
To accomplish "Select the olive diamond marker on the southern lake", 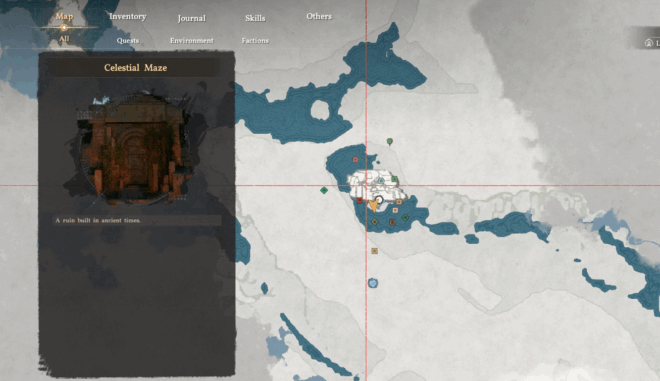I will 375,221.
